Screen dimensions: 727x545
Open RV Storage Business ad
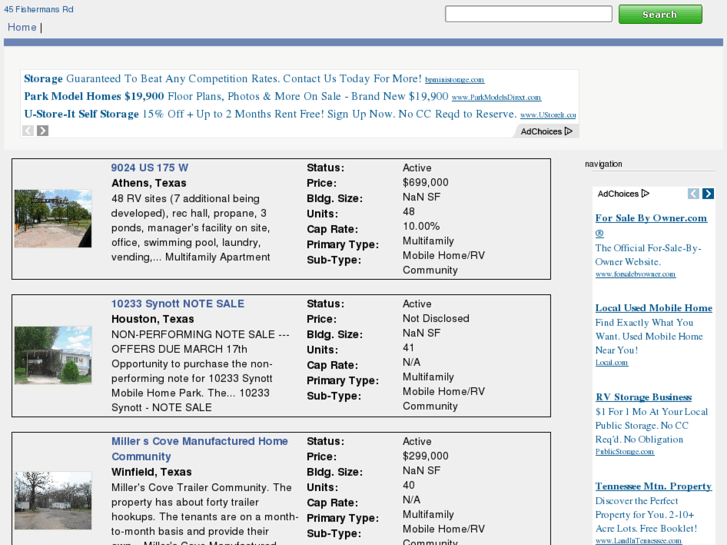click(644, 397)
